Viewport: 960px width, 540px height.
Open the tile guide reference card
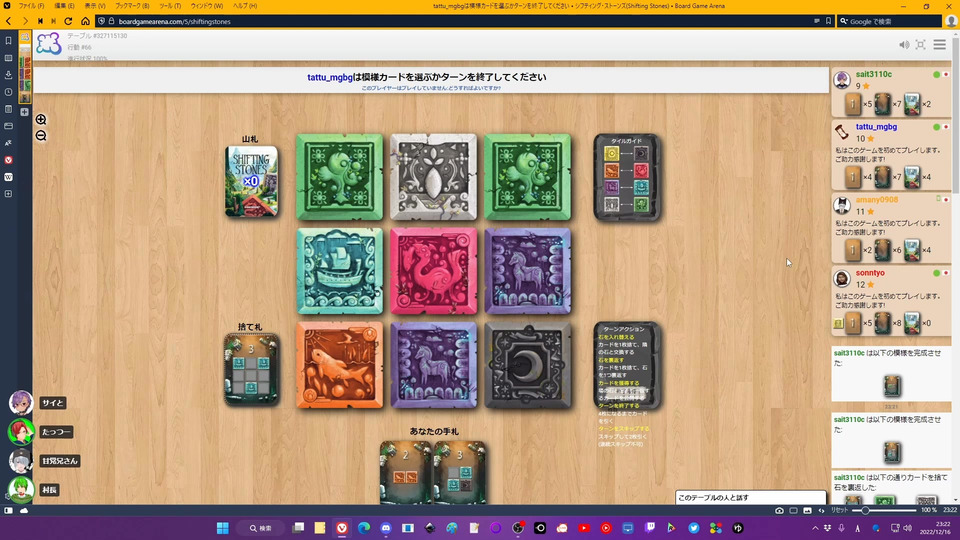click(626, 178)
